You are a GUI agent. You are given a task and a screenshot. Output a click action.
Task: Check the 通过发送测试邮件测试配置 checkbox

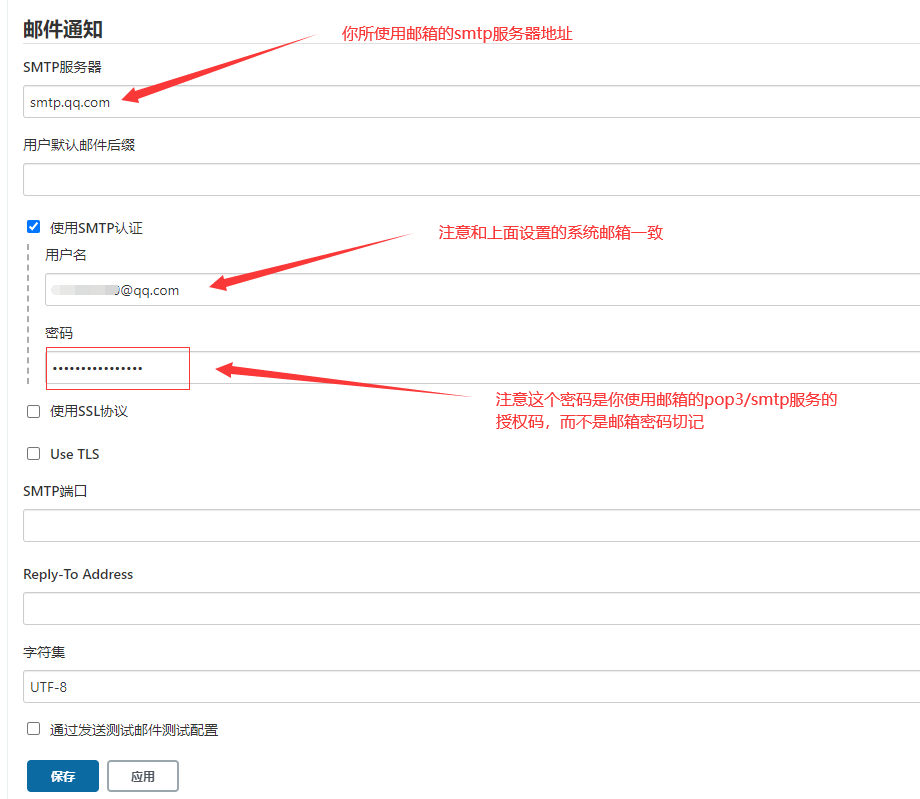pyautogui.click(x=34, y=729)
